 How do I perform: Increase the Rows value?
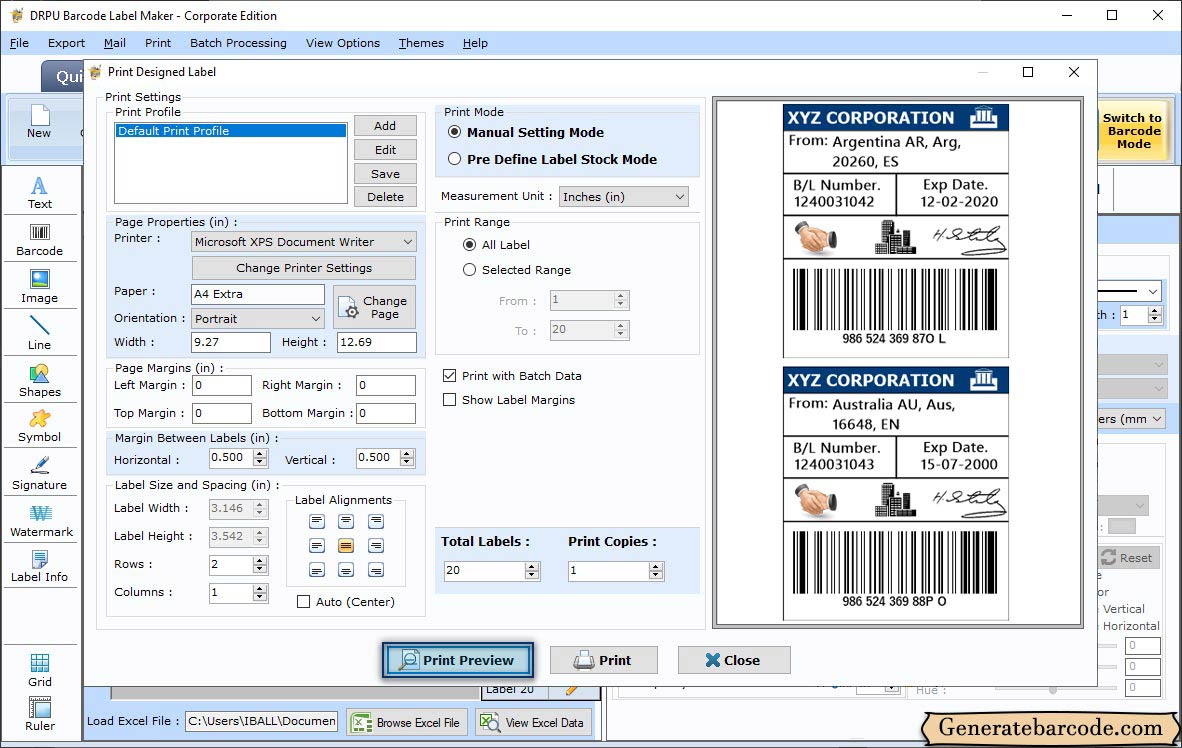click(x=260, y=560)
